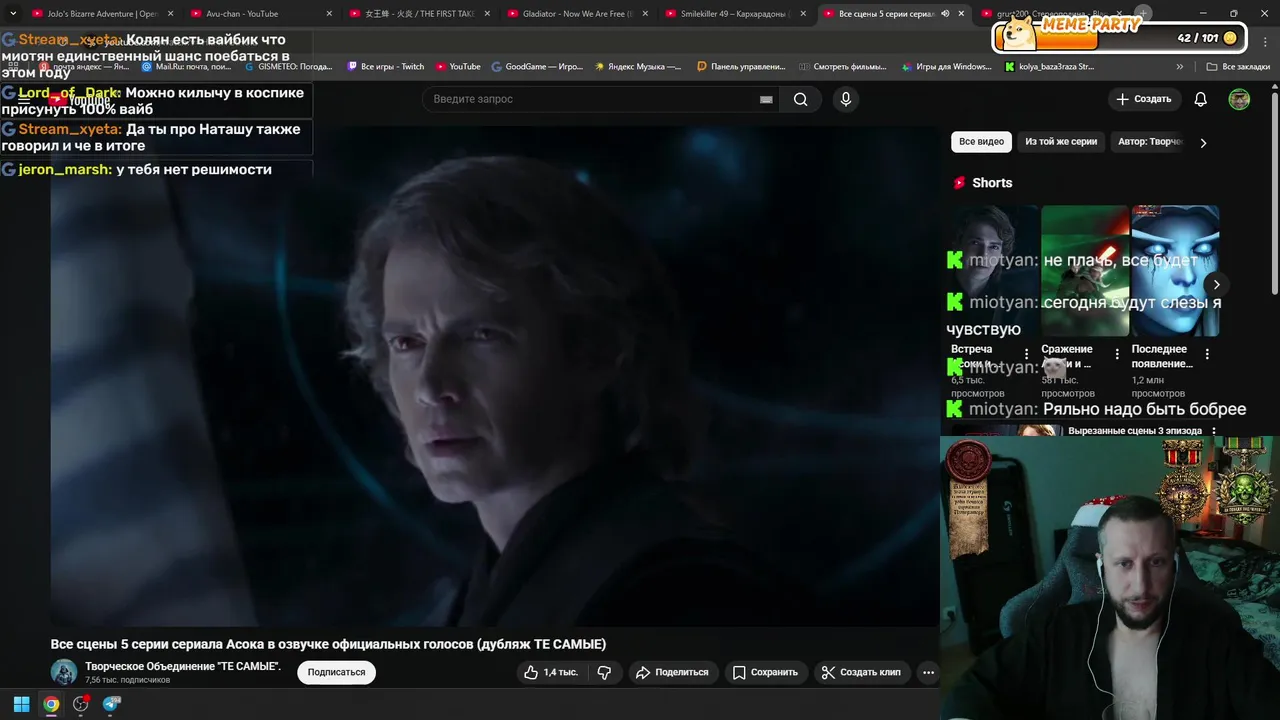Open the OBS Studio taskbar icon
The width and height of the screenshot is (1280, 720).
[81, 704]
